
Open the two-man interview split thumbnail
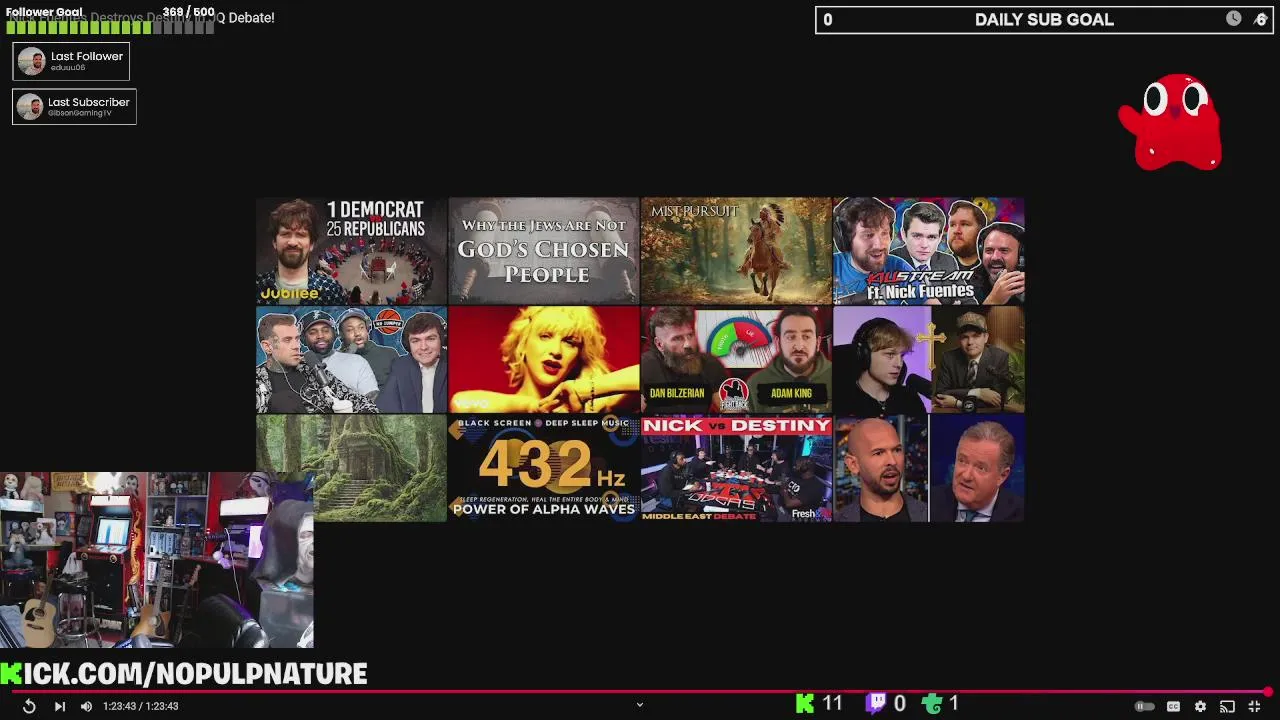point(928,468)
